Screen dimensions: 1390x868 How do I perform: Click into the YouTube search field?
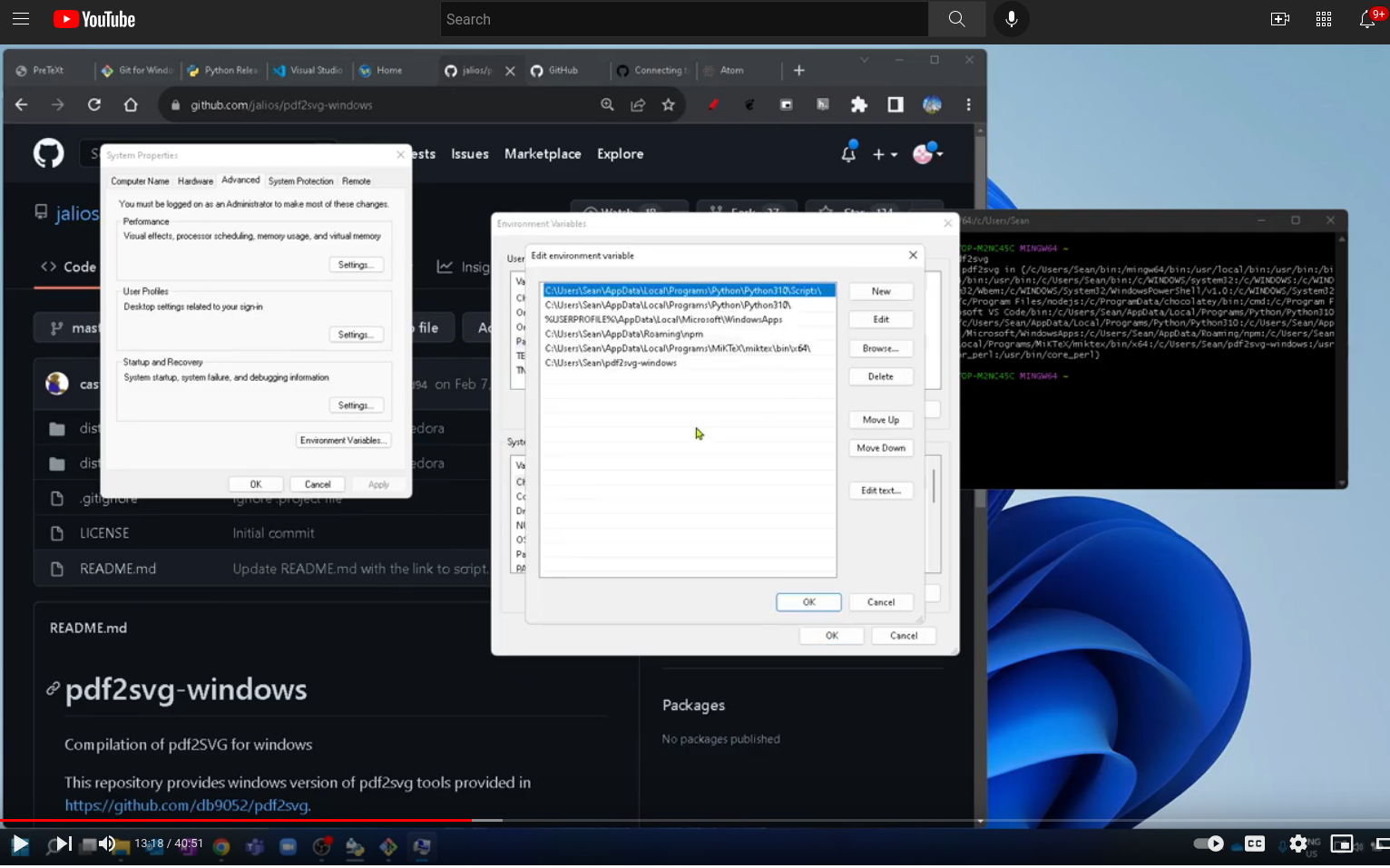tap(684, 19)
